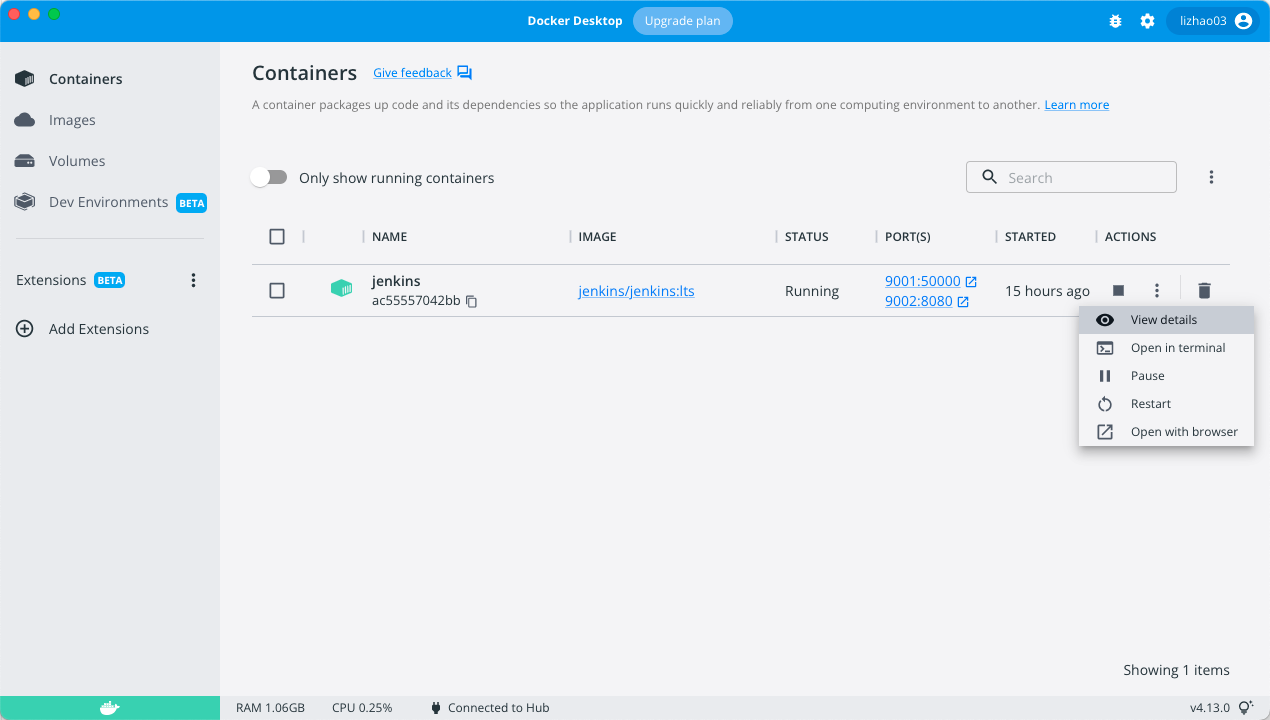Image resolution: width=1270 pixels, height=720 pixels.
Task: Sort by the STATUS column header
Action: coord(807,237)
